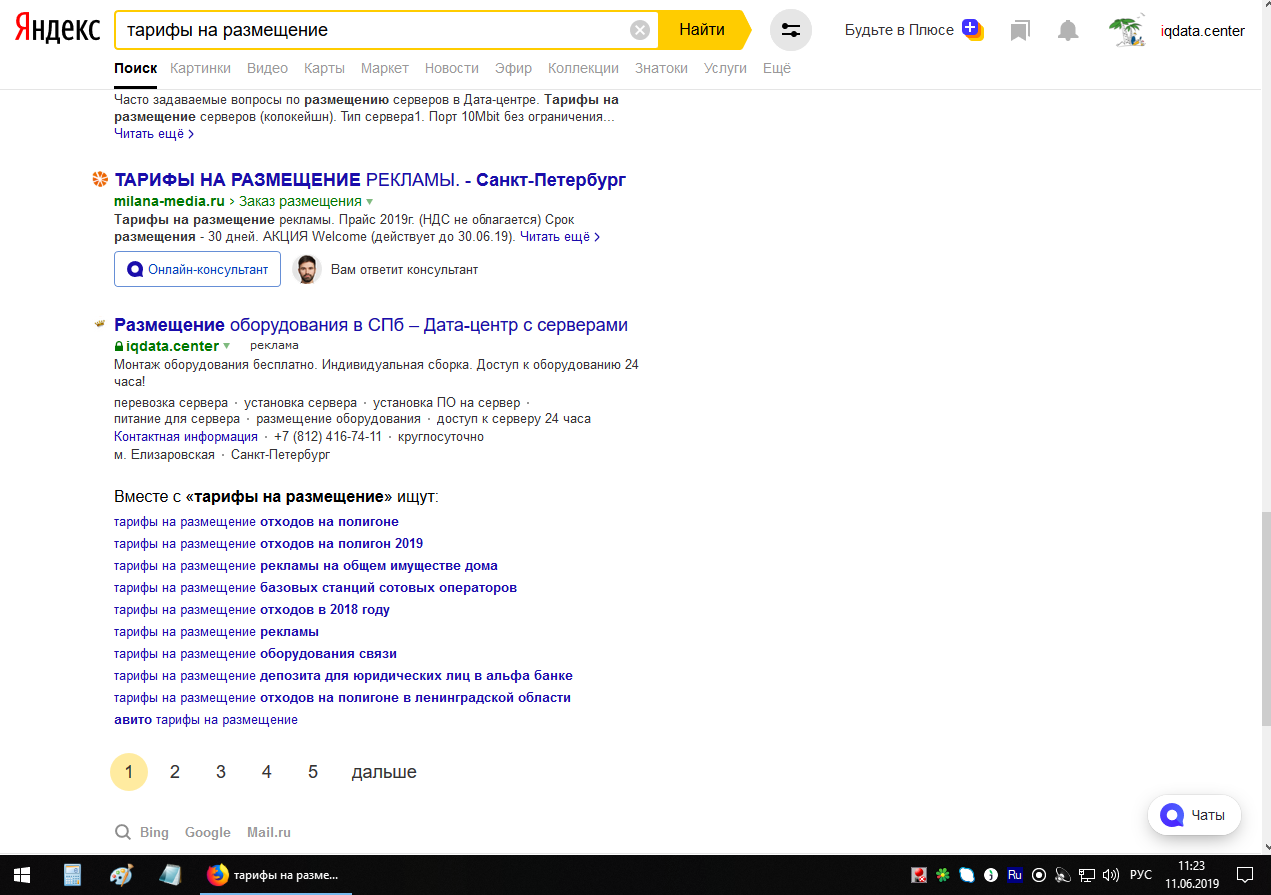Open the Yandex logo homepage

[57, 29]
